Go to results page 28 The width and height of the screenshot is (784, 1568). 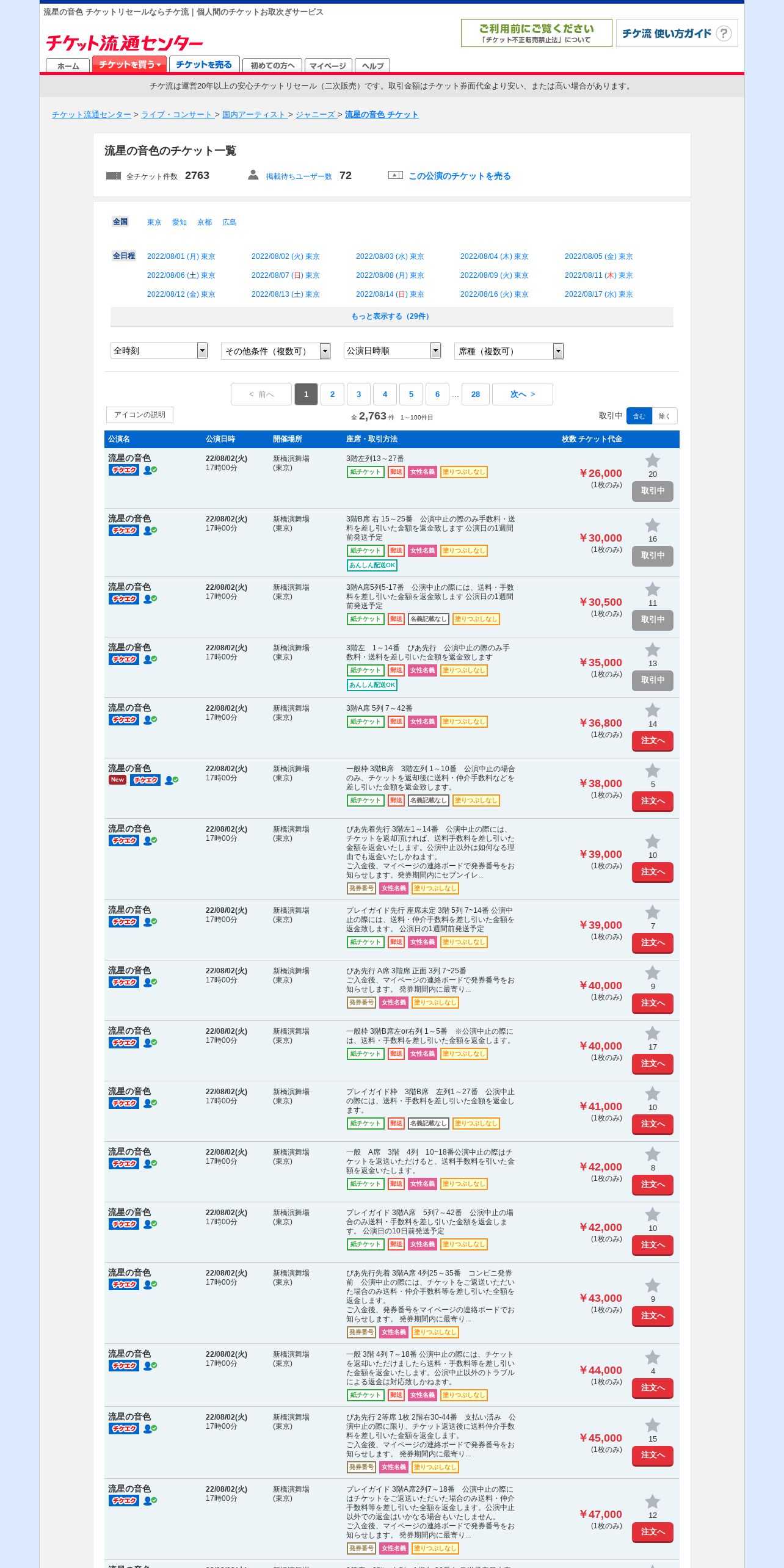point(476,394)
